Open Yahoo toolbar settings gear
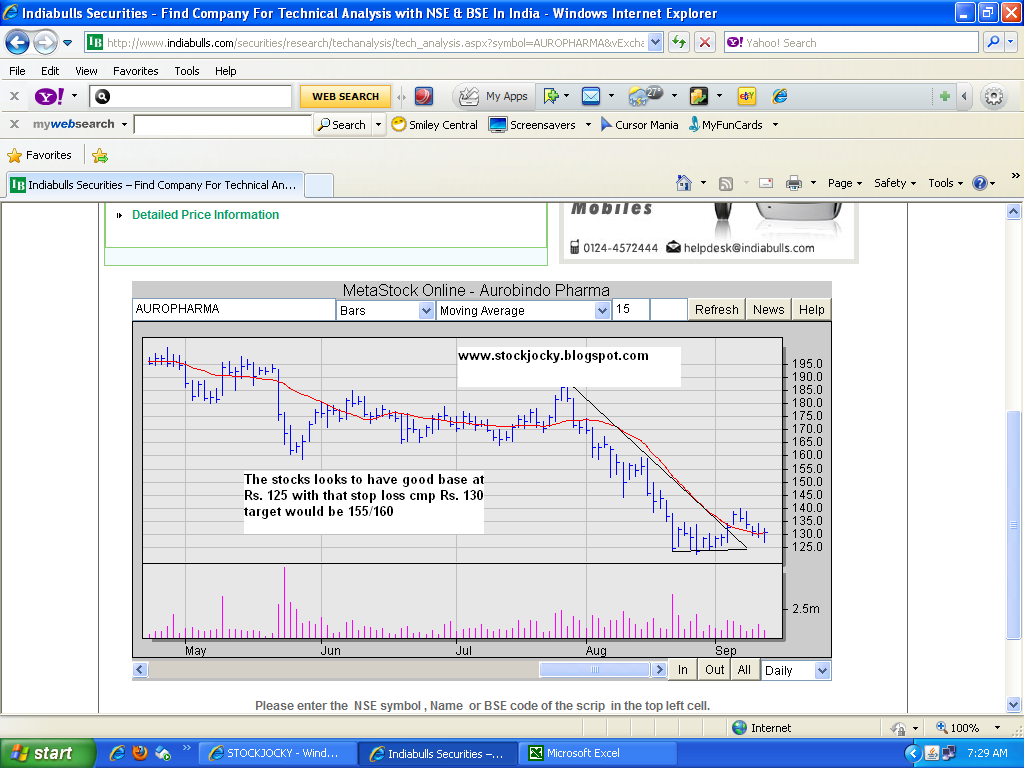Image resolution: width=1024 pixels, height=768 pixels. [993, 97]
